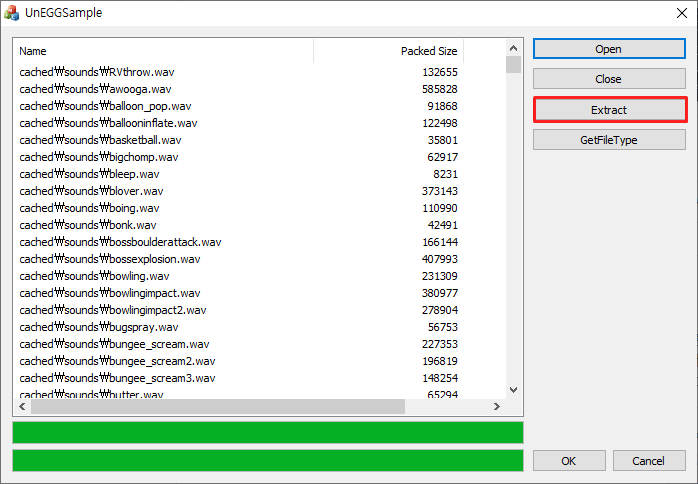Click packed size value 585828
Viewport: 698px width, 484px height.
(x=440, y=89)
